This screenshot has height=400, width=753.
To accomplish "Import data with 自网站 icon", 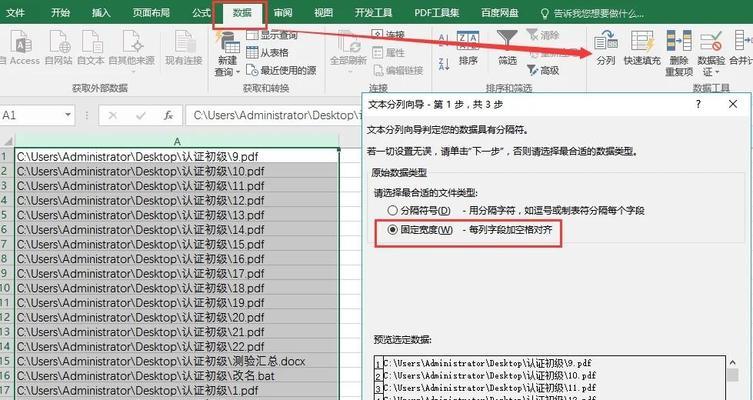I will tap(59, 47).
